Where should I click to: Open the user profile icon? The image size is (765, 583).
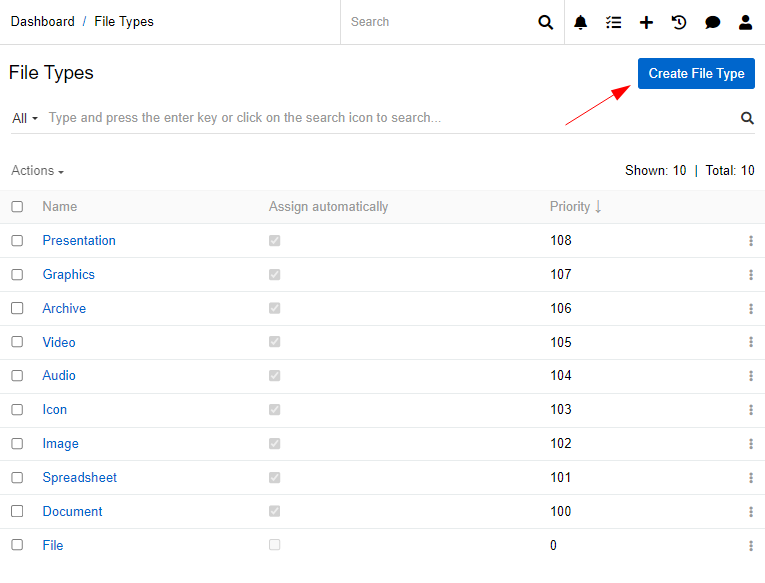coord(745,22)
